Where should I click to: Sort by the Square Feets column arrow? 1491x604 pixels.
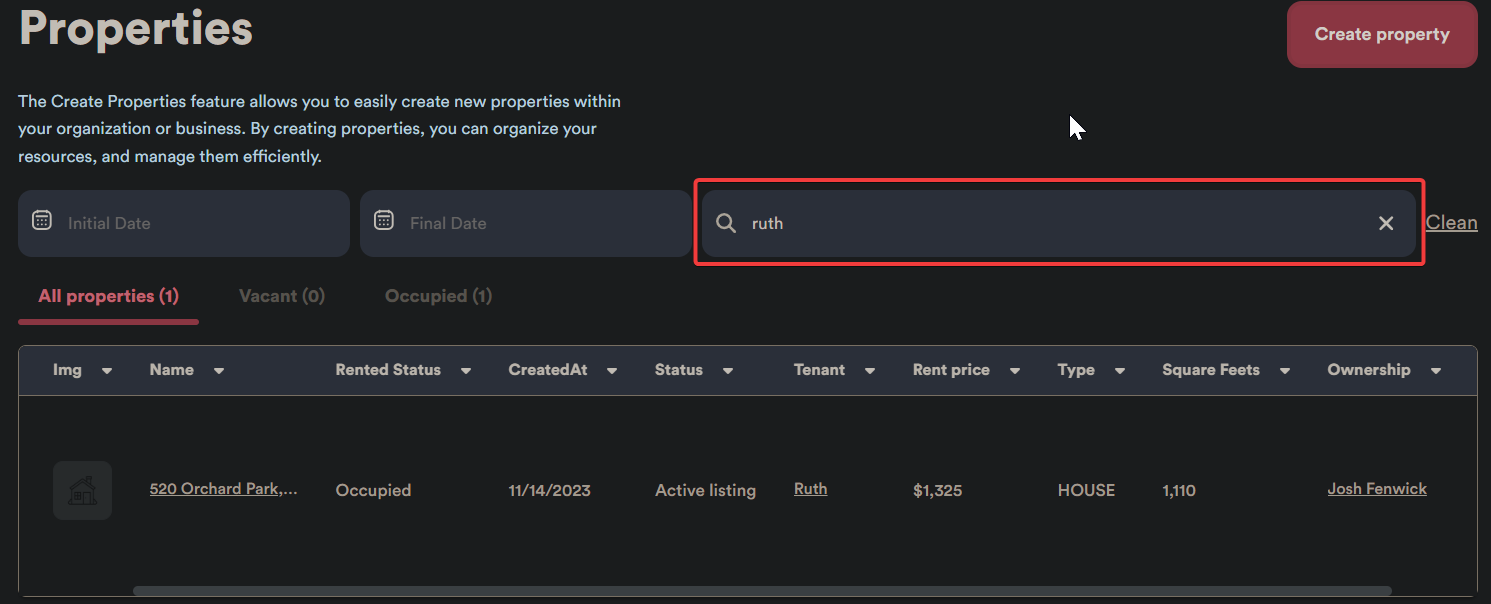tap(1285, 371)
